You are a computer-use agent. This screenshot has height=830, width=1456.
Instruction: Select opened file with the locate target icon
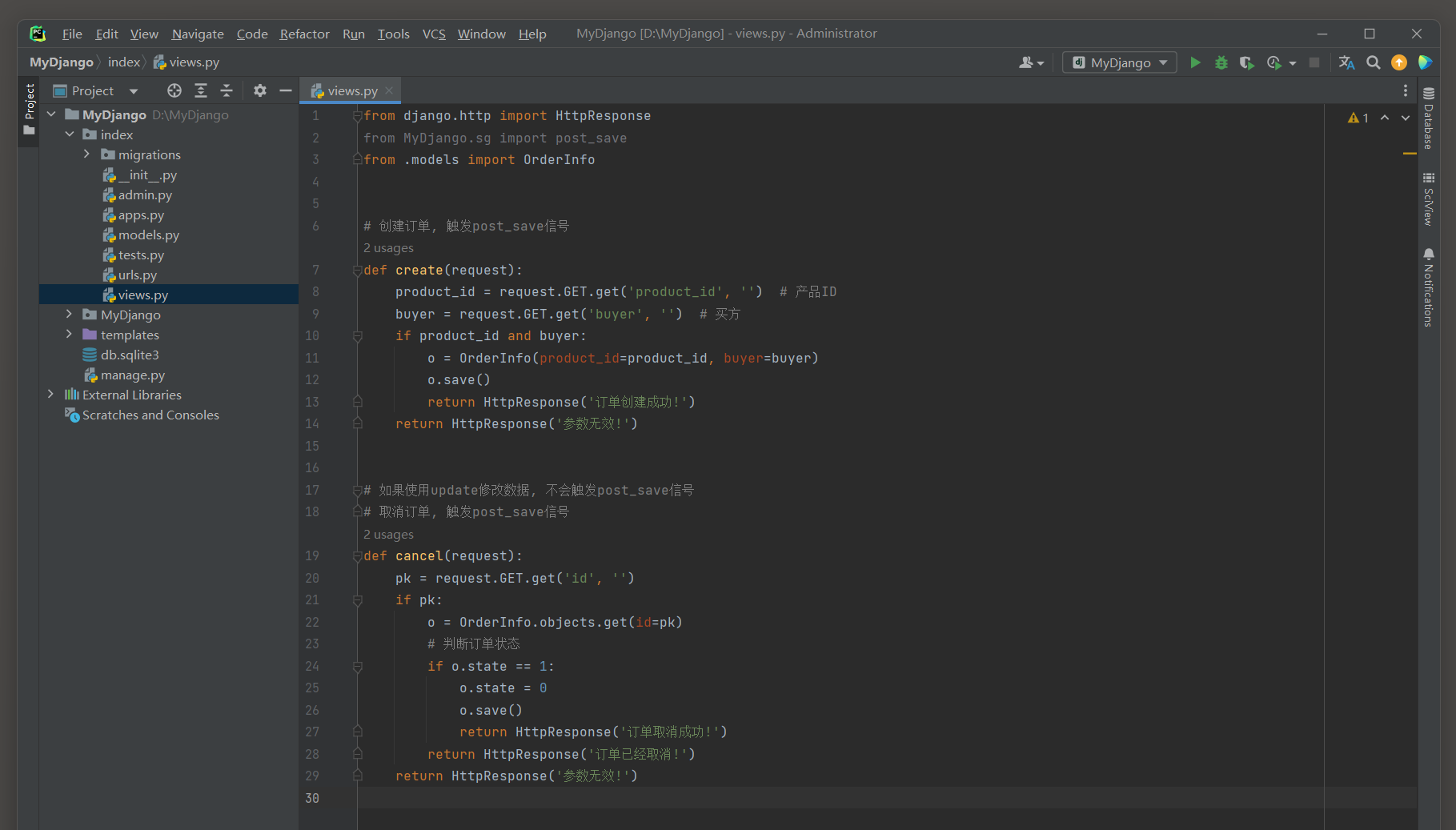click(x=174, y=90)
